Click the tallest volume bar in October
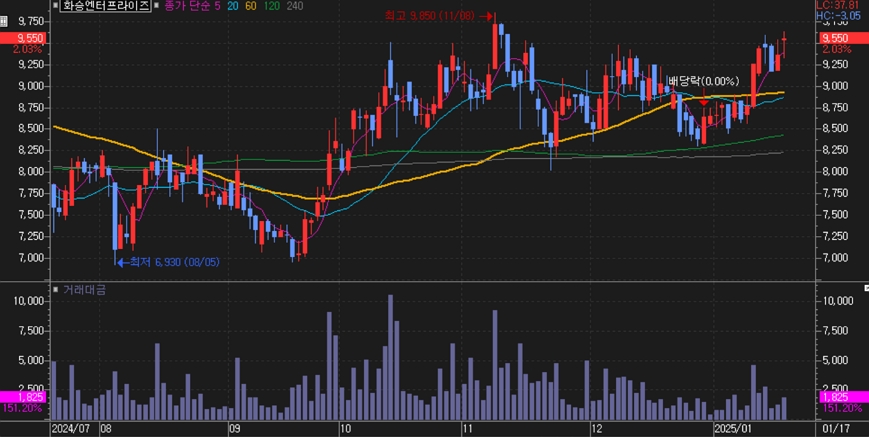The image size is (869, 437). [x=391, y=357]
